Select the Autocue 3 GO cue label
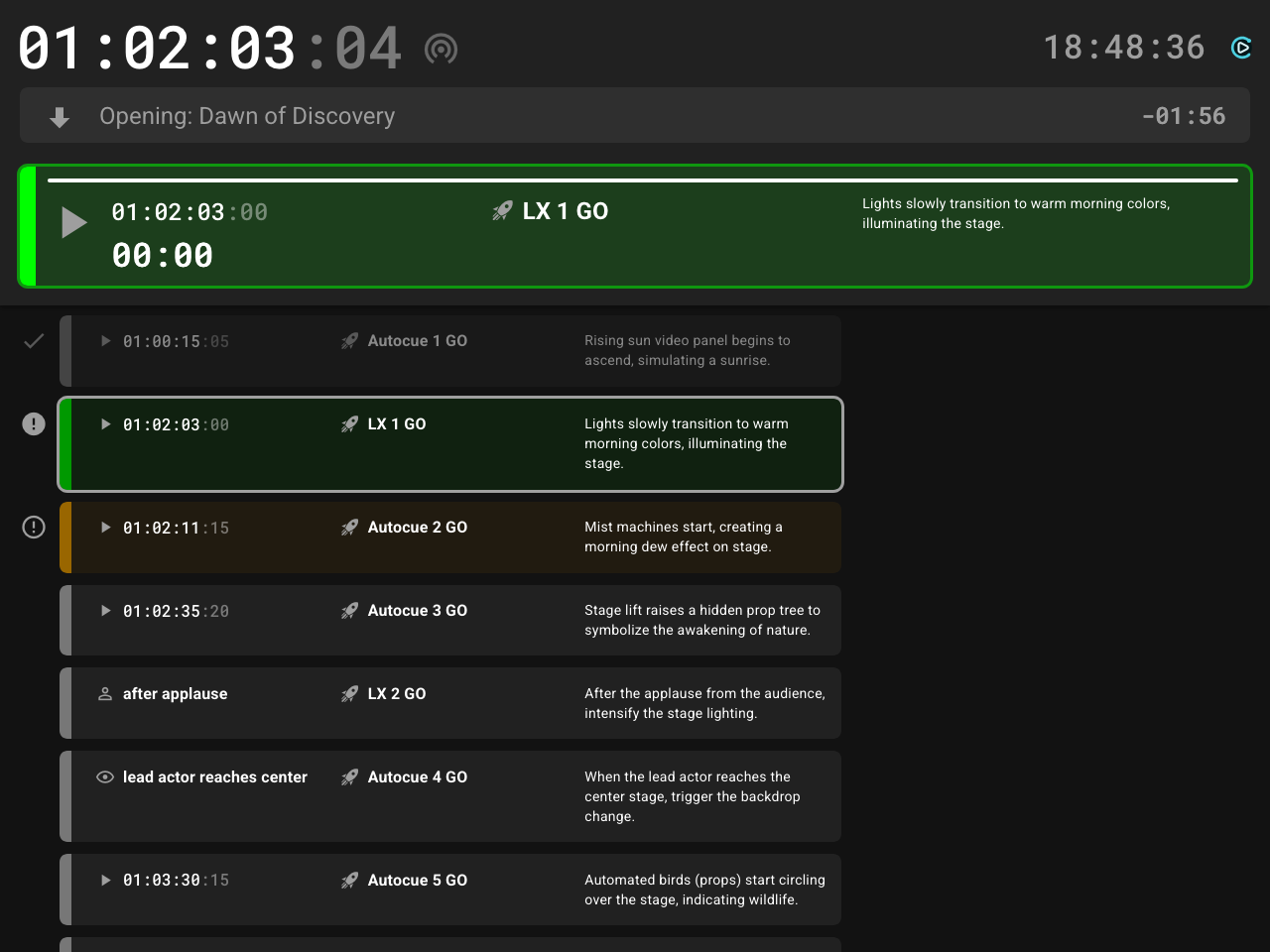 tap(418, 611)
